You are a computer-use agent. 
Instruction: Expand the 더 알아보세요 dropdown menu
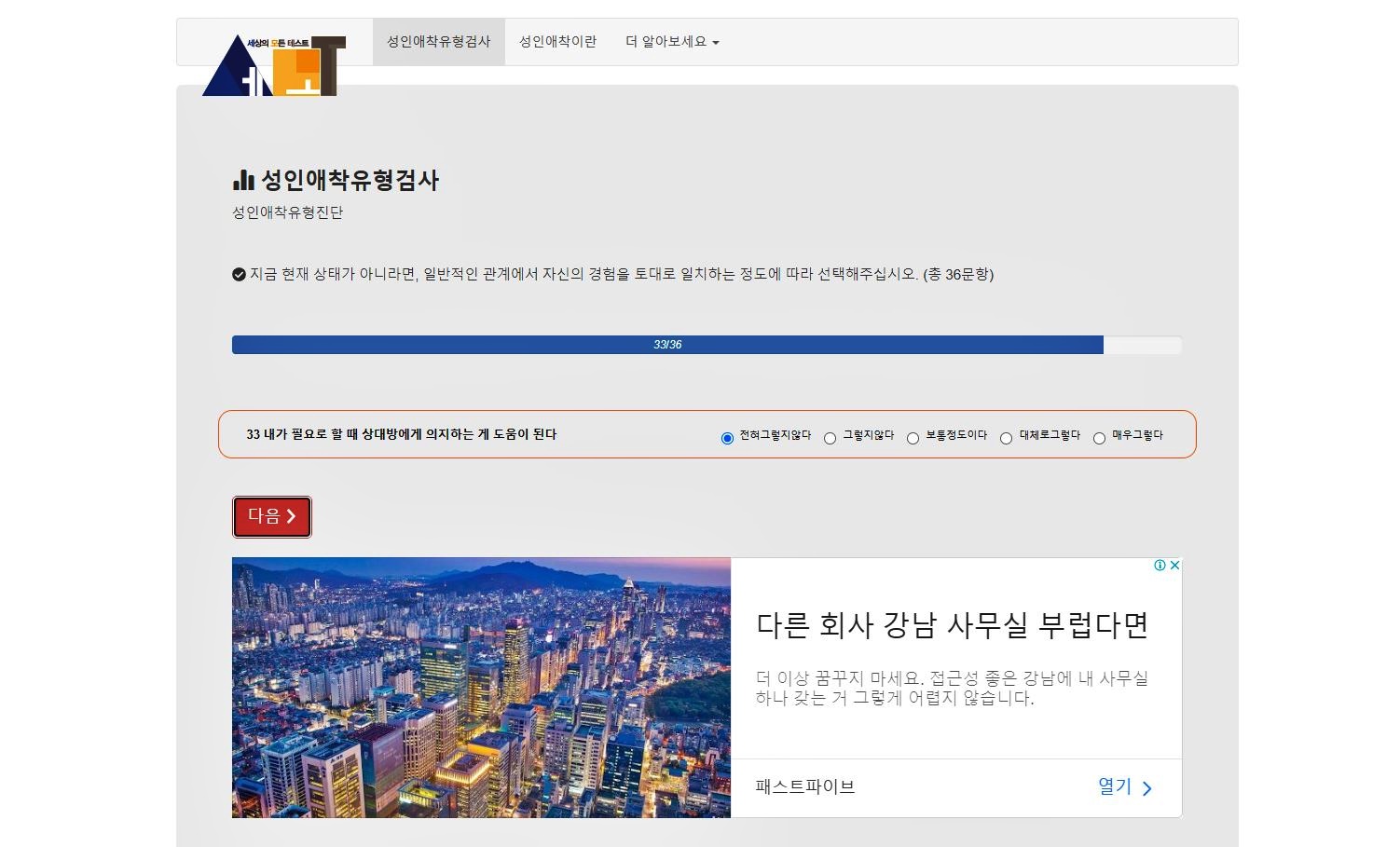pos(672,42)
